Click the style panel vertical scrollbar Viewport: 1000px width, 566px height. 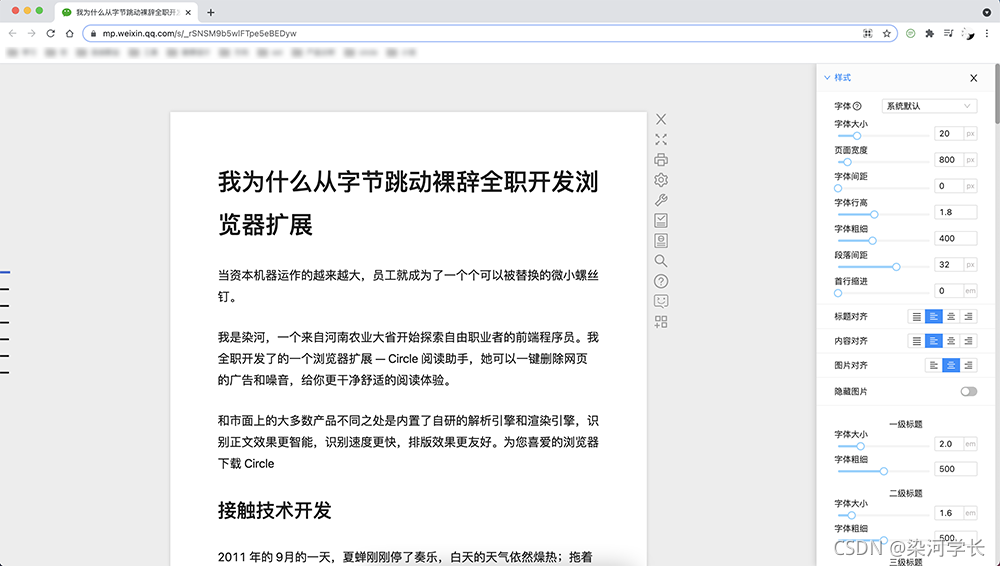997,94
